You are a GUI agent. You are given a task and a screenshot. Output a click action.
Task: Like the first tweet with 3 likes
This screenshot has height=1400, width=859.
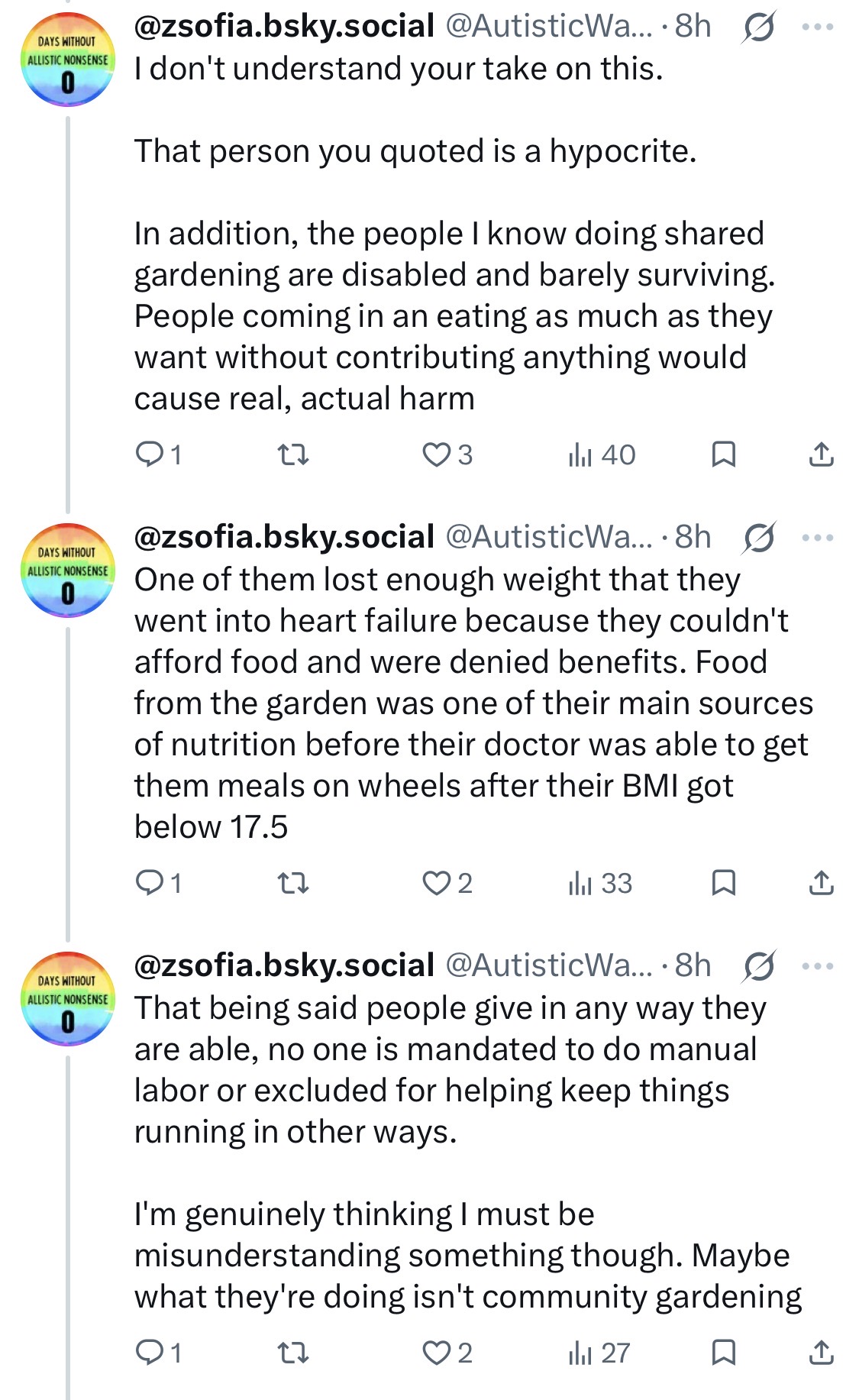[447, 454]
